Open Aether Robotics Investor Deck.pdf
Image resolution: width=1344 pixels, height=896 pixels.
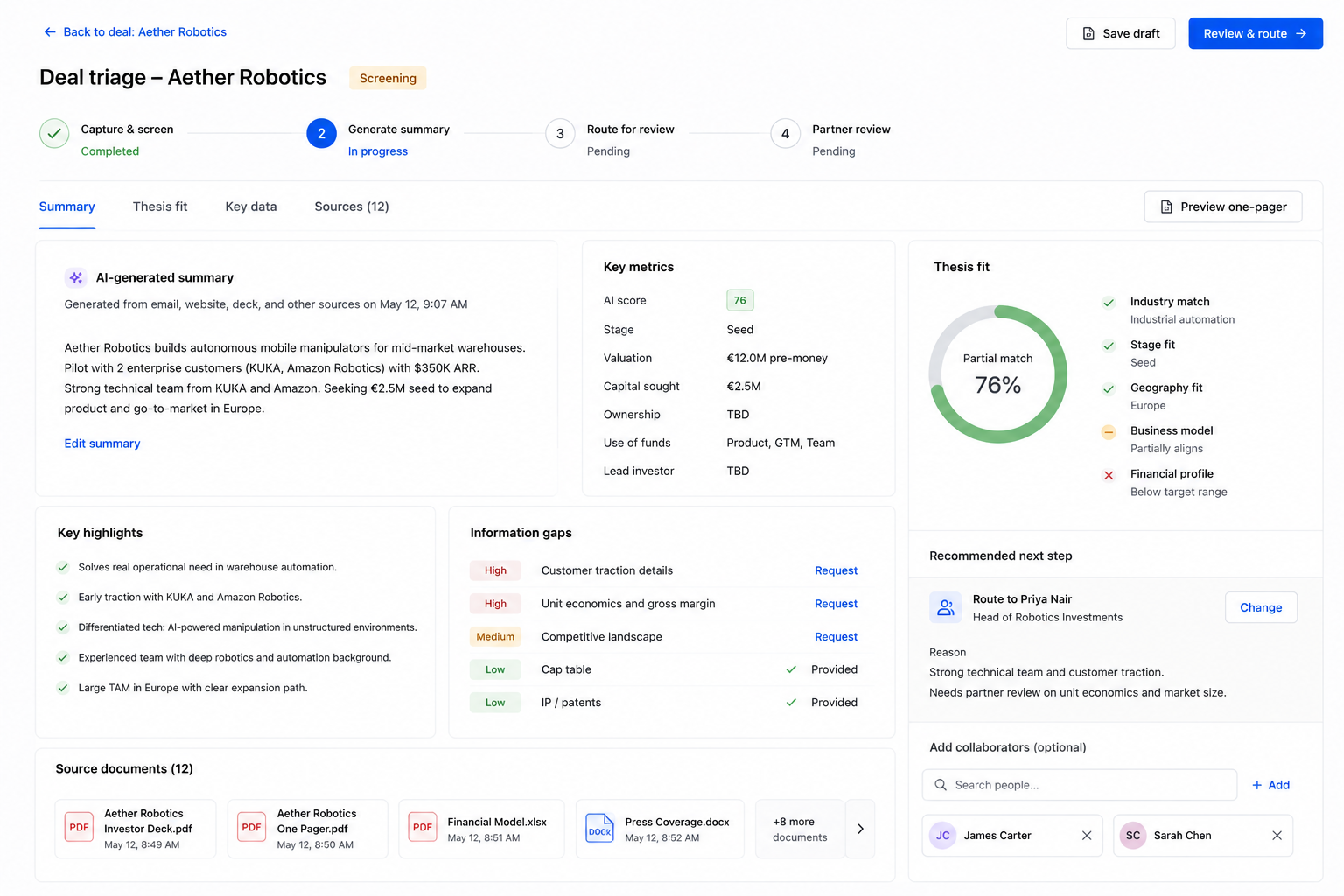136,829
